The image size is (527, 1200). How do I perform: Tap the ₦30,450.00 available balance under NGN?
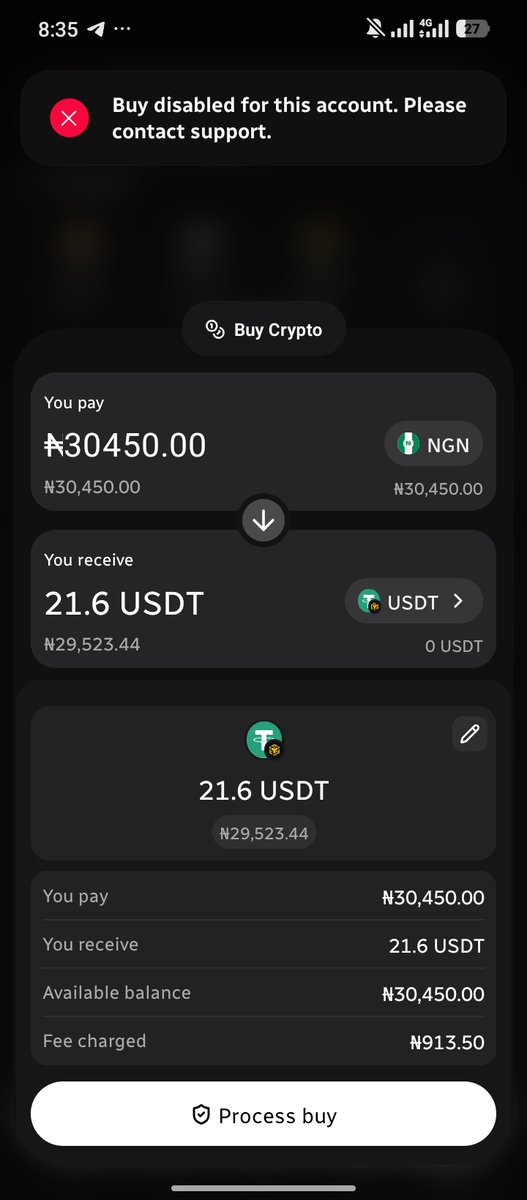coord(438,489)
